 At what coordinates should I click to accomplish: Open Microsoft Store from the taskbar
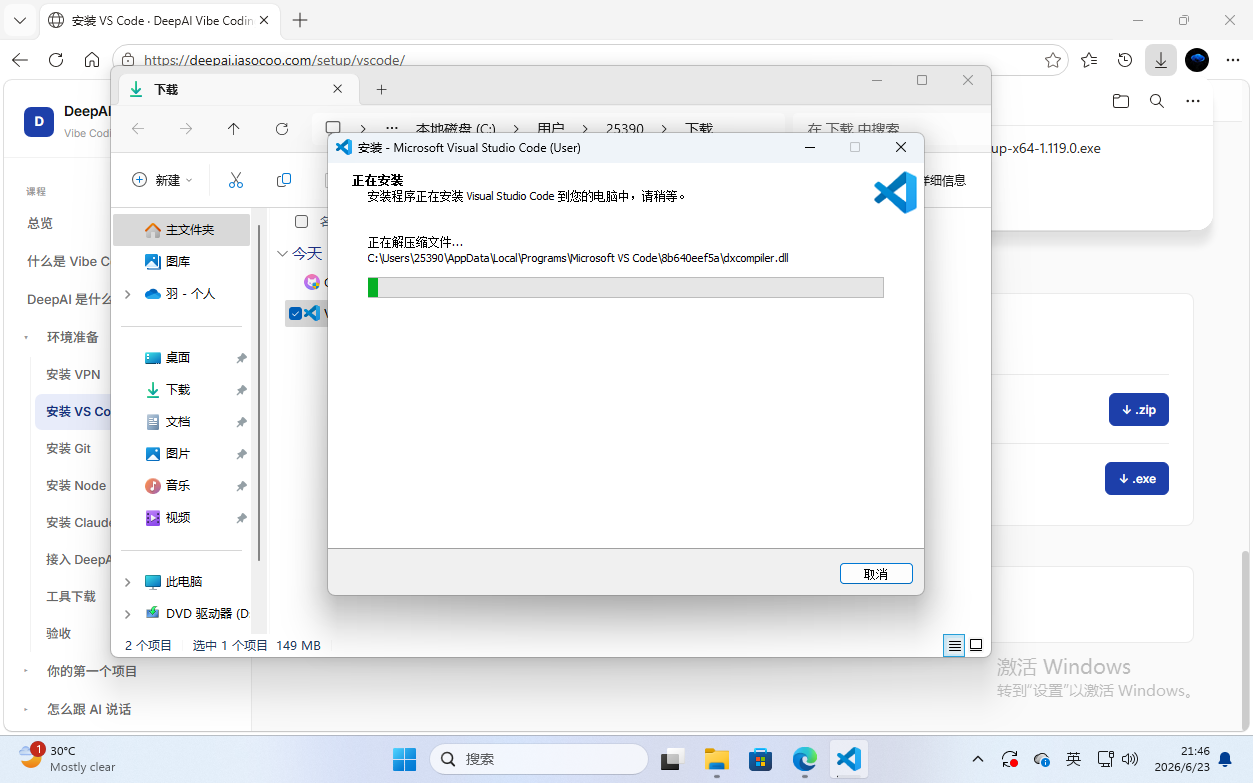click(x=761, y=759)
